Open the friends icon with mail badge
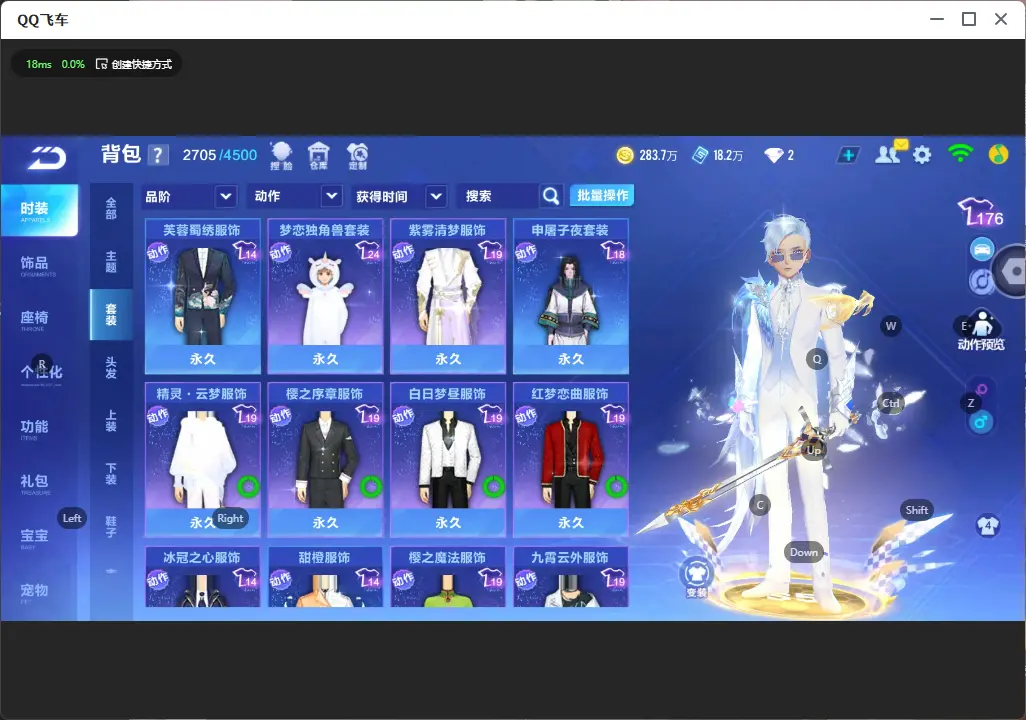 (890, 153)
